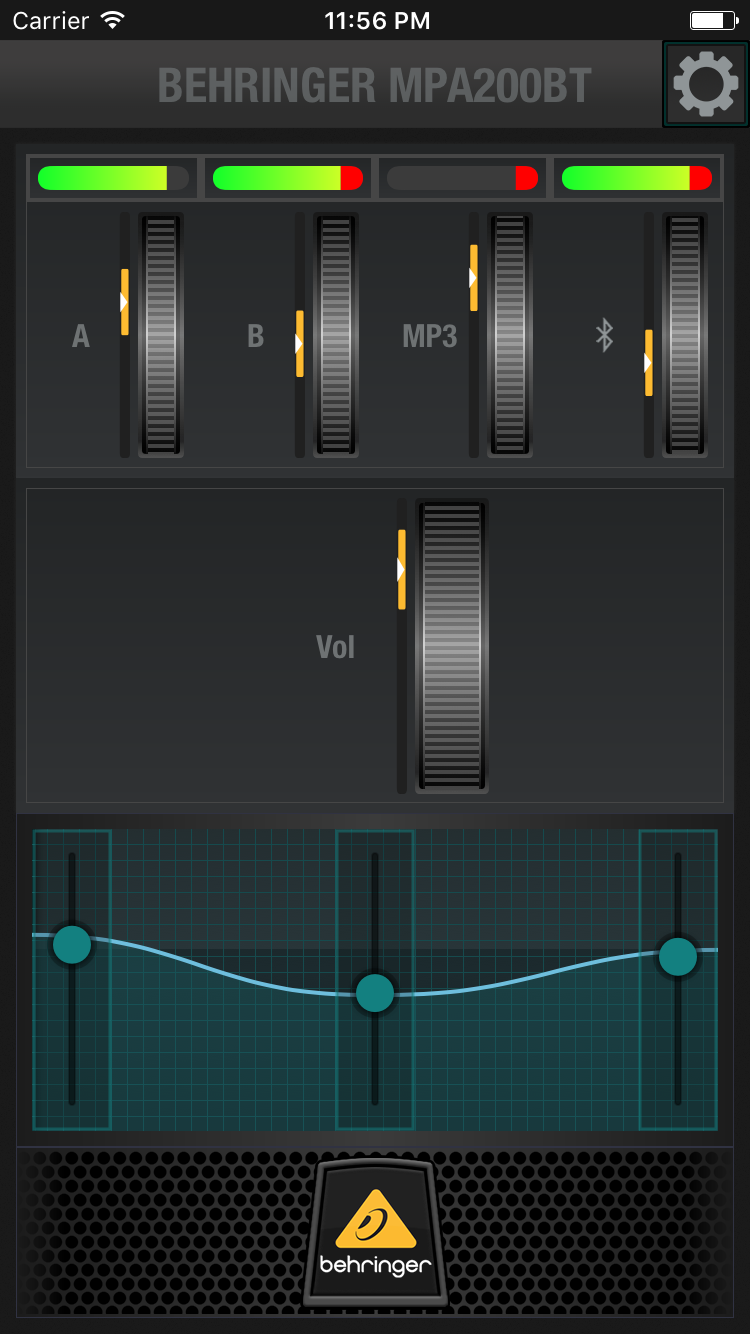This screenshot has height=1334, width=750.
Task: Tap the 11:56 PM clock
Action: [377, 20]
